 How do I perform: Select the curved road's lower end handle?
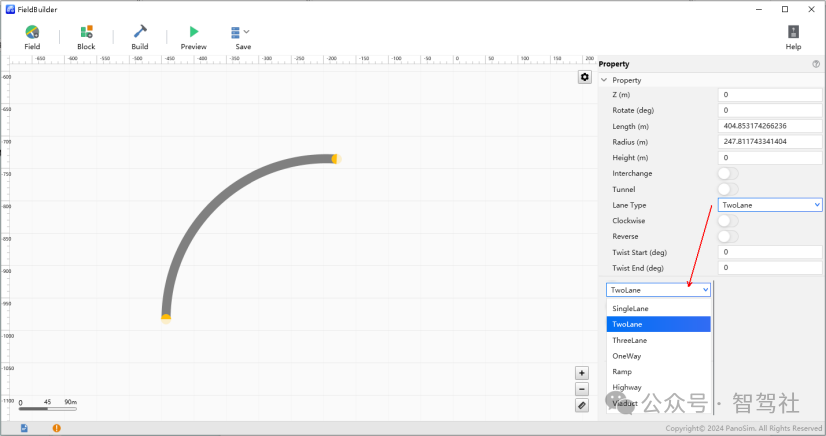[166, 318]
